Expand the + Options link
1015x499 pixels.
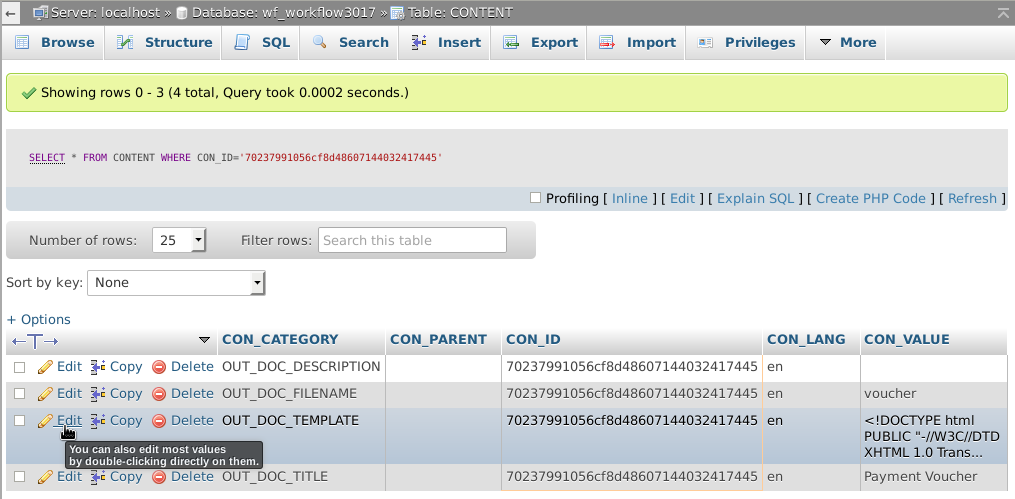pos(38,319)
